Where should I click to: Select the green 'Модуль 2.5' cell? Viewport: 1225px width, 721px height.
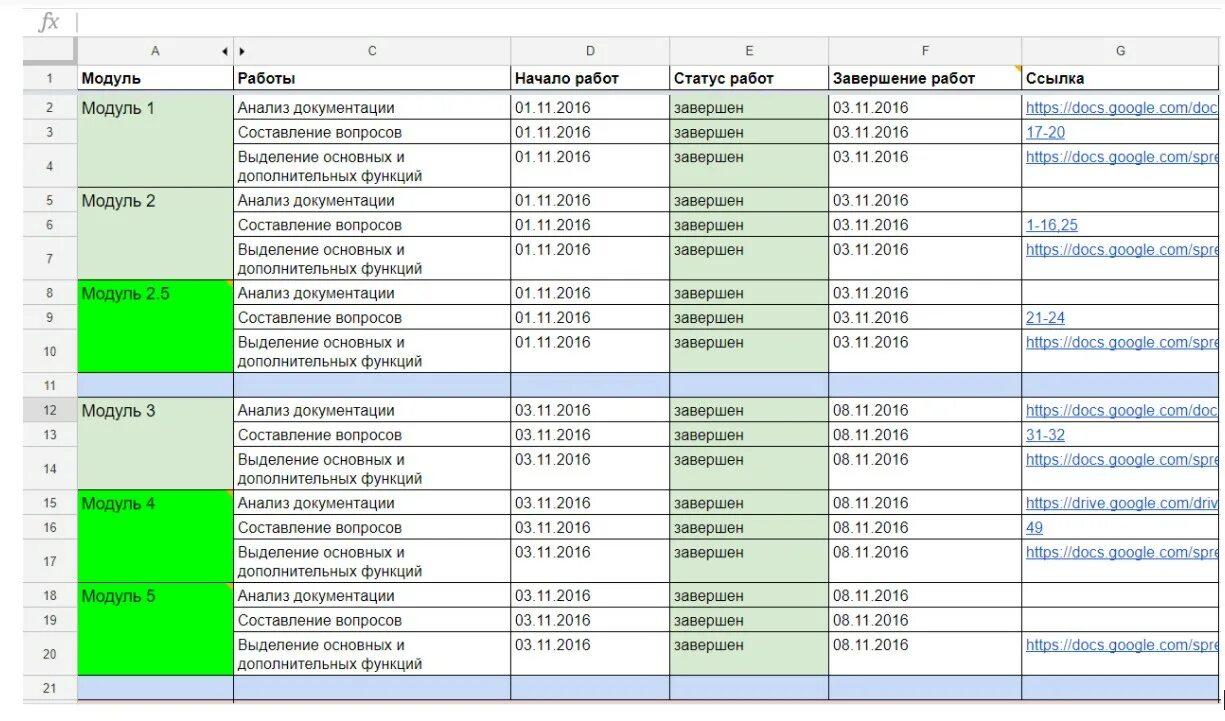point(155,327)
